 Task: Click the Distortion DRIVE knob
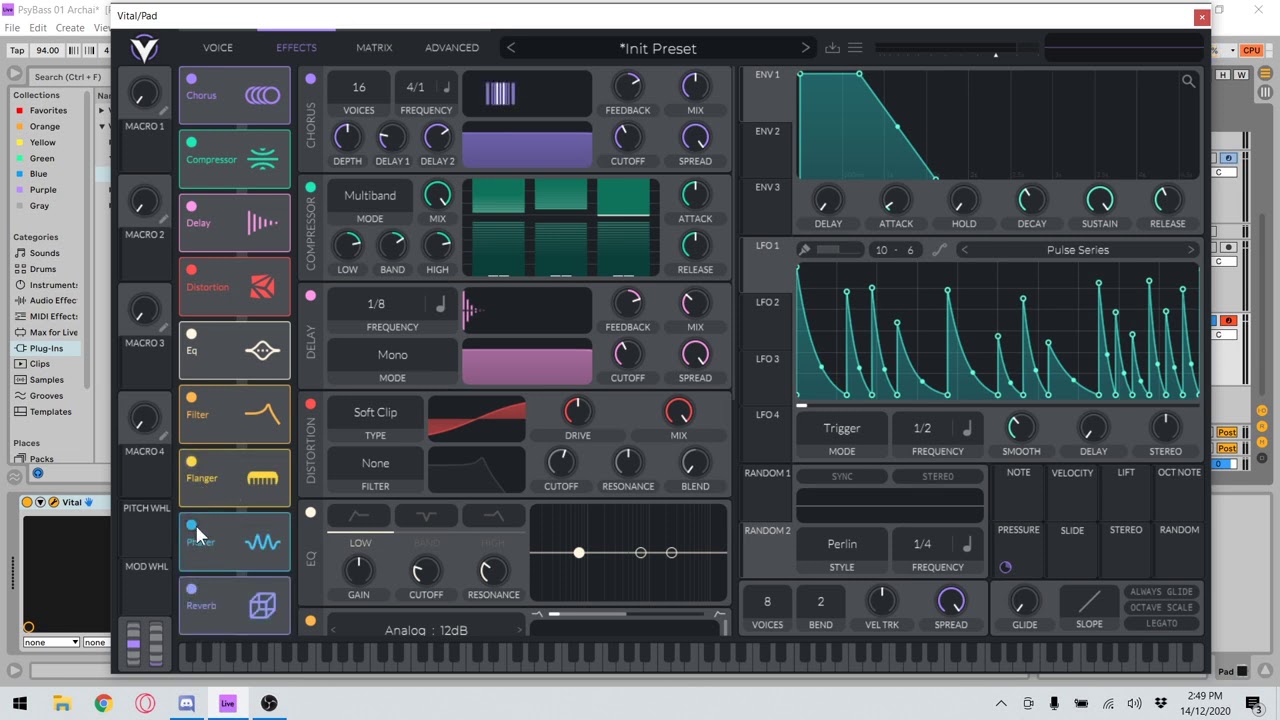tap(577, 411)
